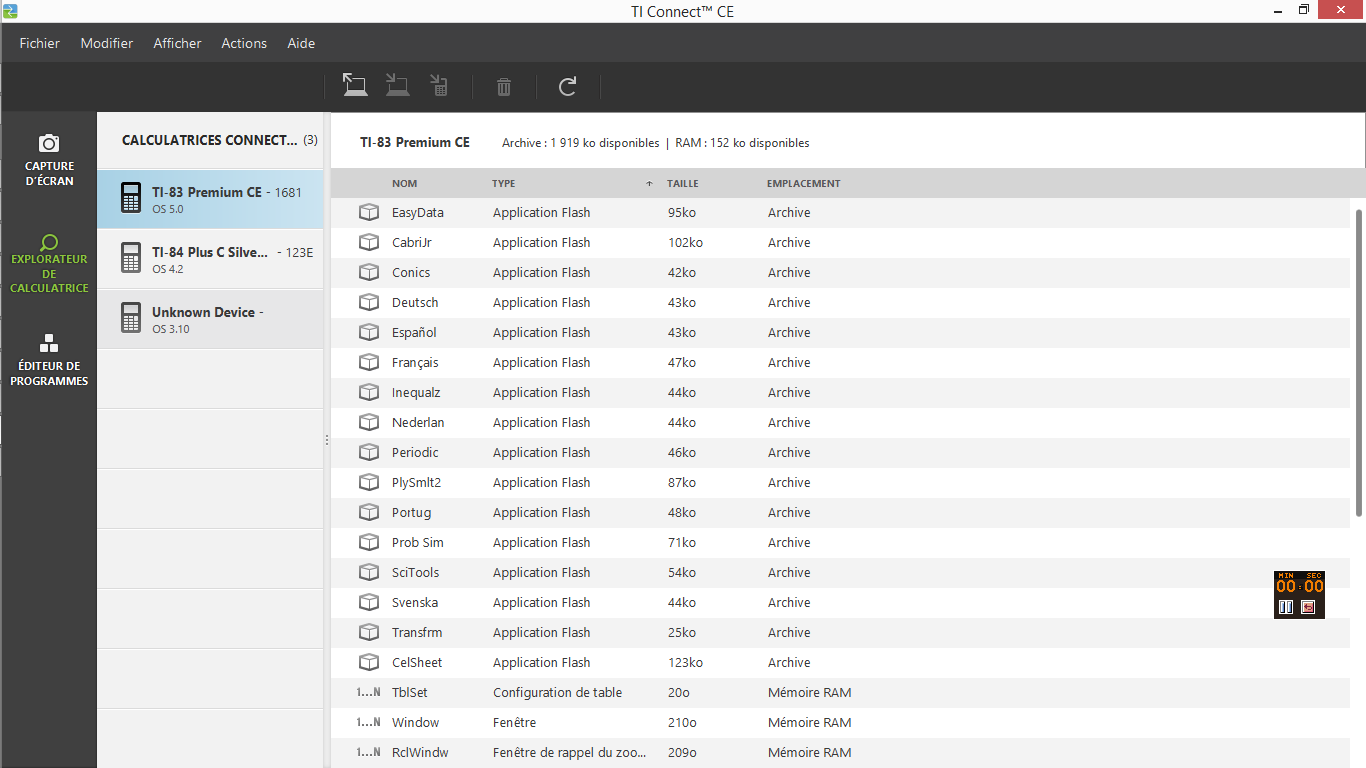Select the RclWindw row name
Screen dimensions: 1366x768
(x=420, y=752)
